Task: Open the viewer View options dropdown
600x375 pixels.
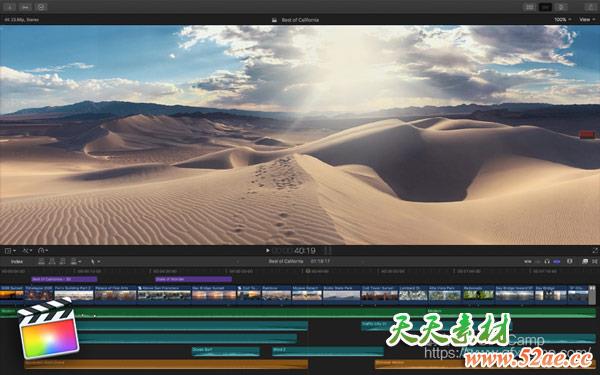Action: [587, 20]
